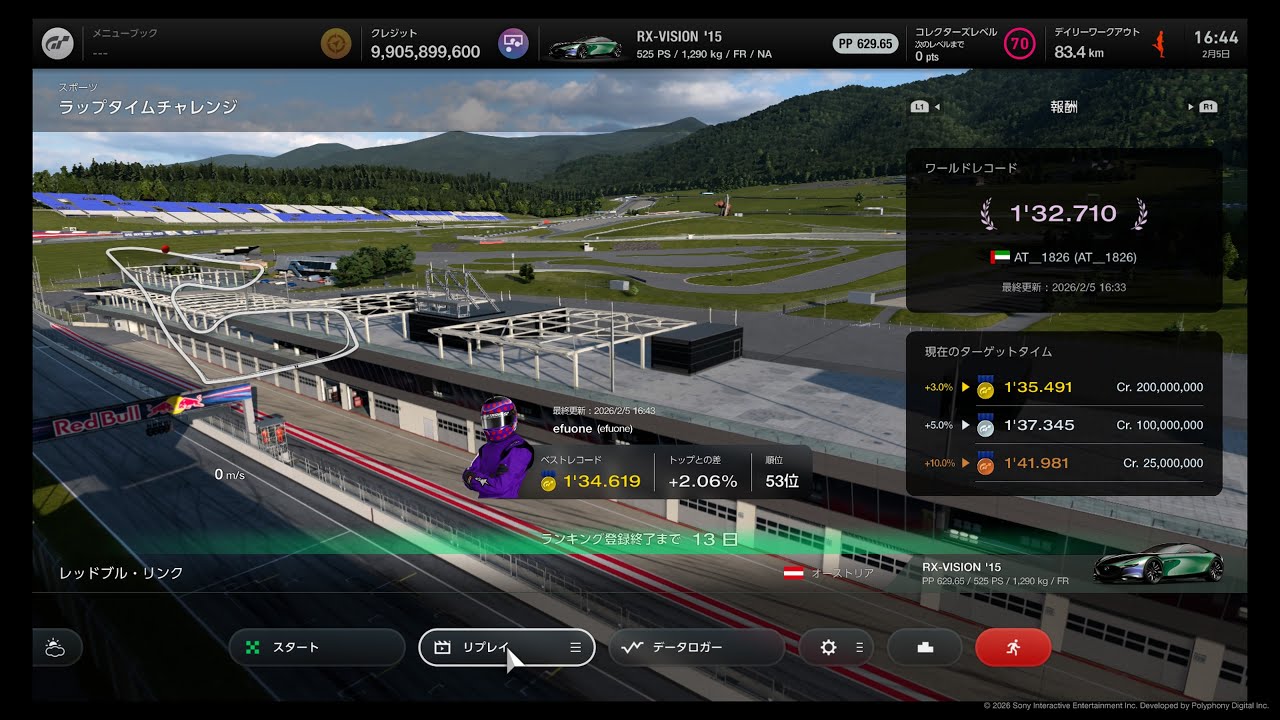Viewport: 1280px width, 720px height.
Task: Click the +2.06% gap to top value
Action: pyautogui.click(x=702, y=481)
